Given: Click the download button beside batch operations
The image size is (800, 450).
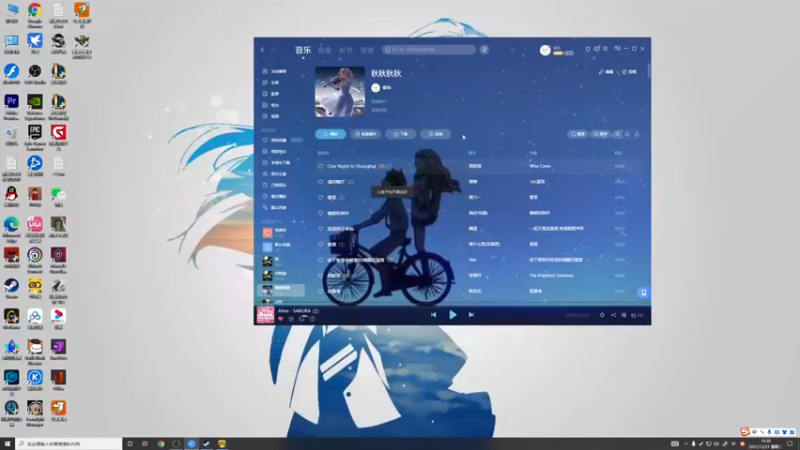Looking at the screenshot, I should click(x=401, y=134).
